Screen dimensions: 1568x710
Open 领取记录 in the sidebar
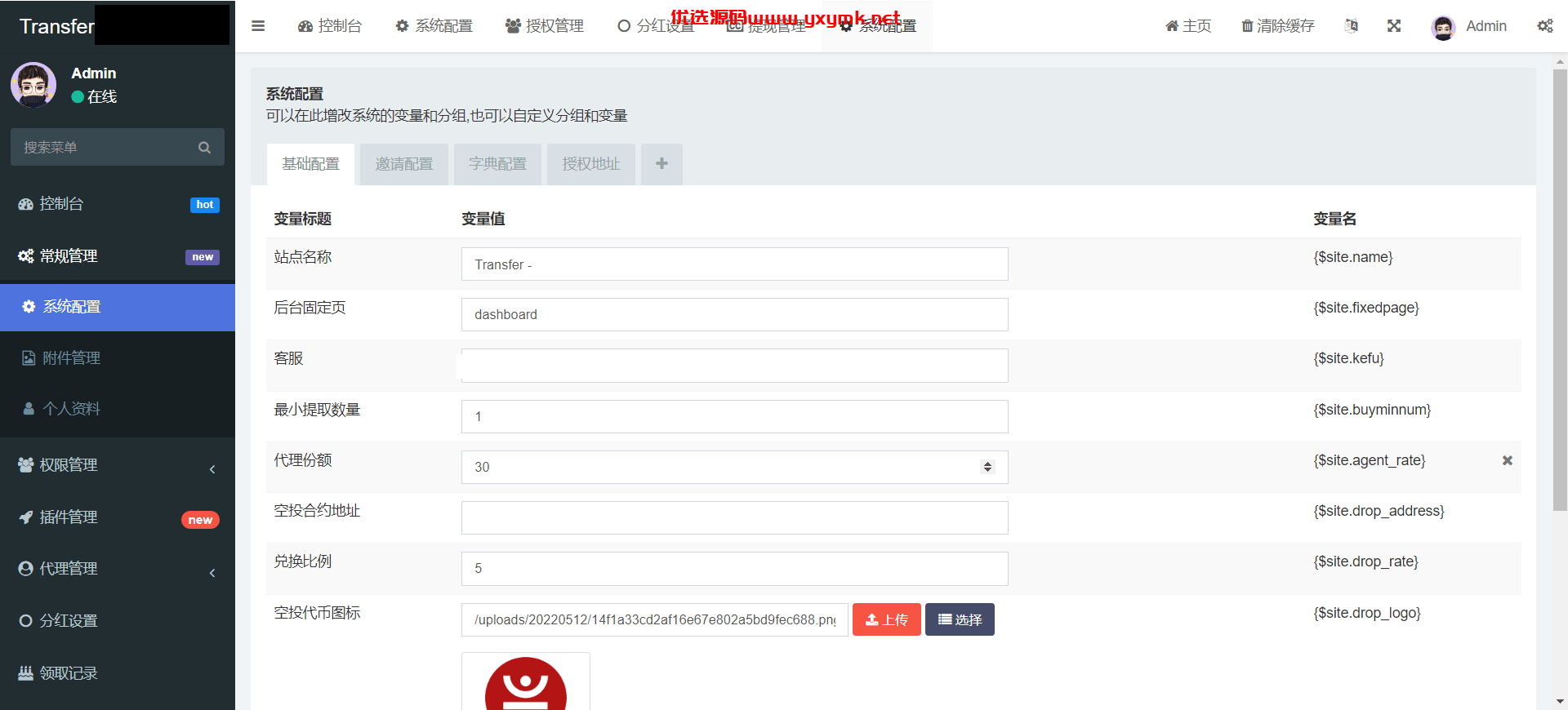[118, 673]
